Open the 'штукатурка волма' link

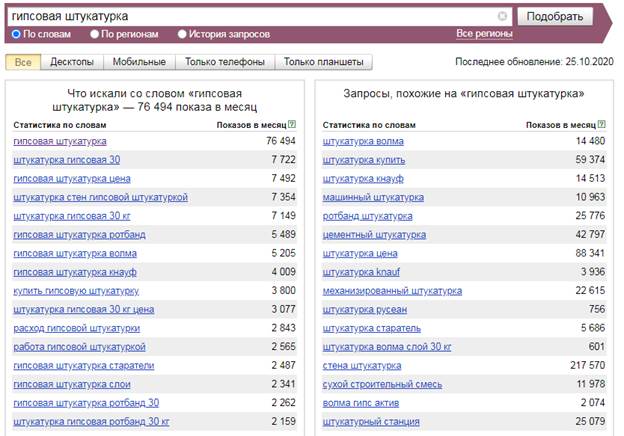pyautogui.click(x=363, y=141)
